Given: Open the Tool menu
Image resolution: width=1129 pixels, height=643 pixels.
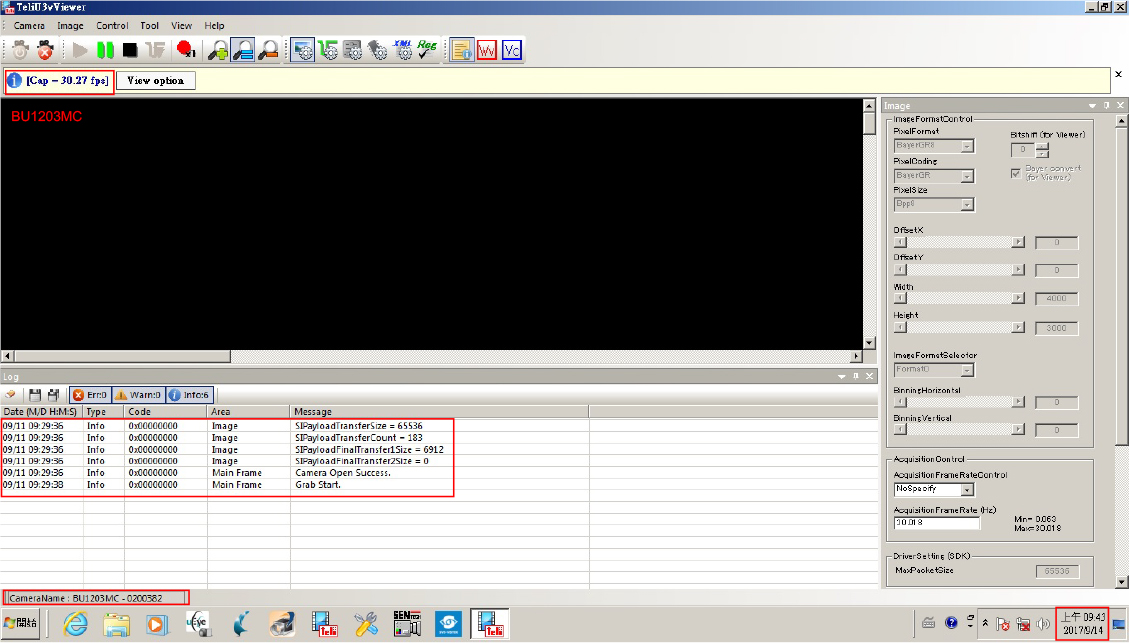Looking at the screenshot, I should [x=150, y=25].
